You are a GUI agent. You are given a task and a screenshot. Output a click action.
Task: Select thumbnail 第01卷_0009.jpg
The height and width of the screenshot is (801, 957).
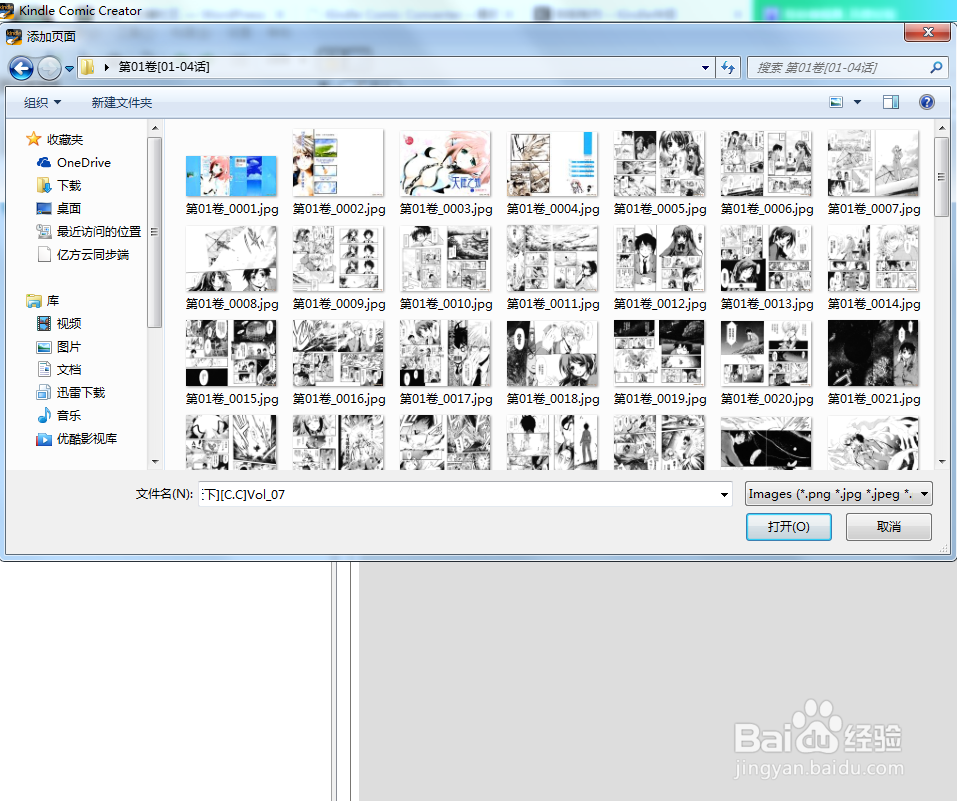338,258
